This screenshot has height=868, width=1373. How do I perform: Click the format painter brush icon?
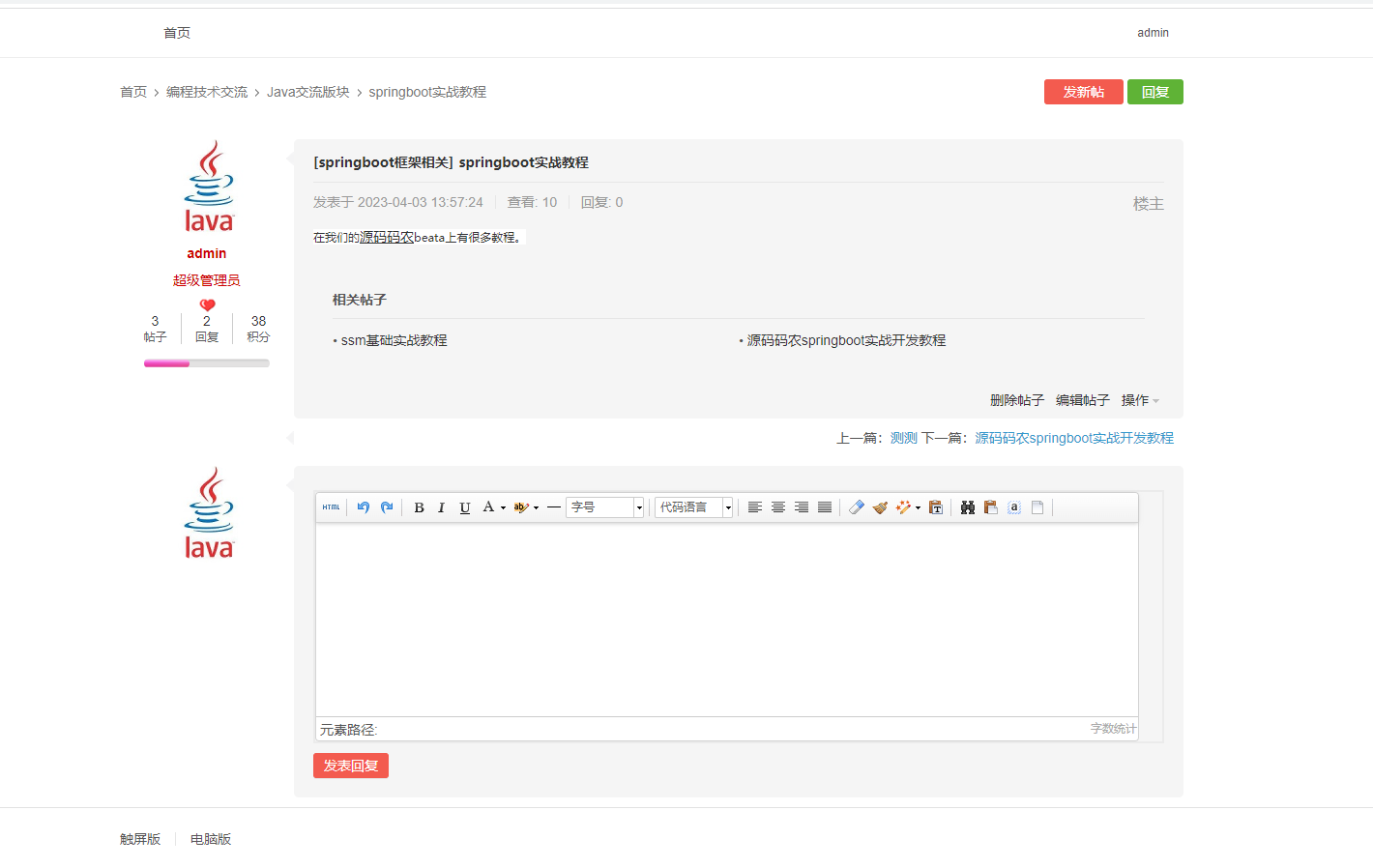(880, 507)
